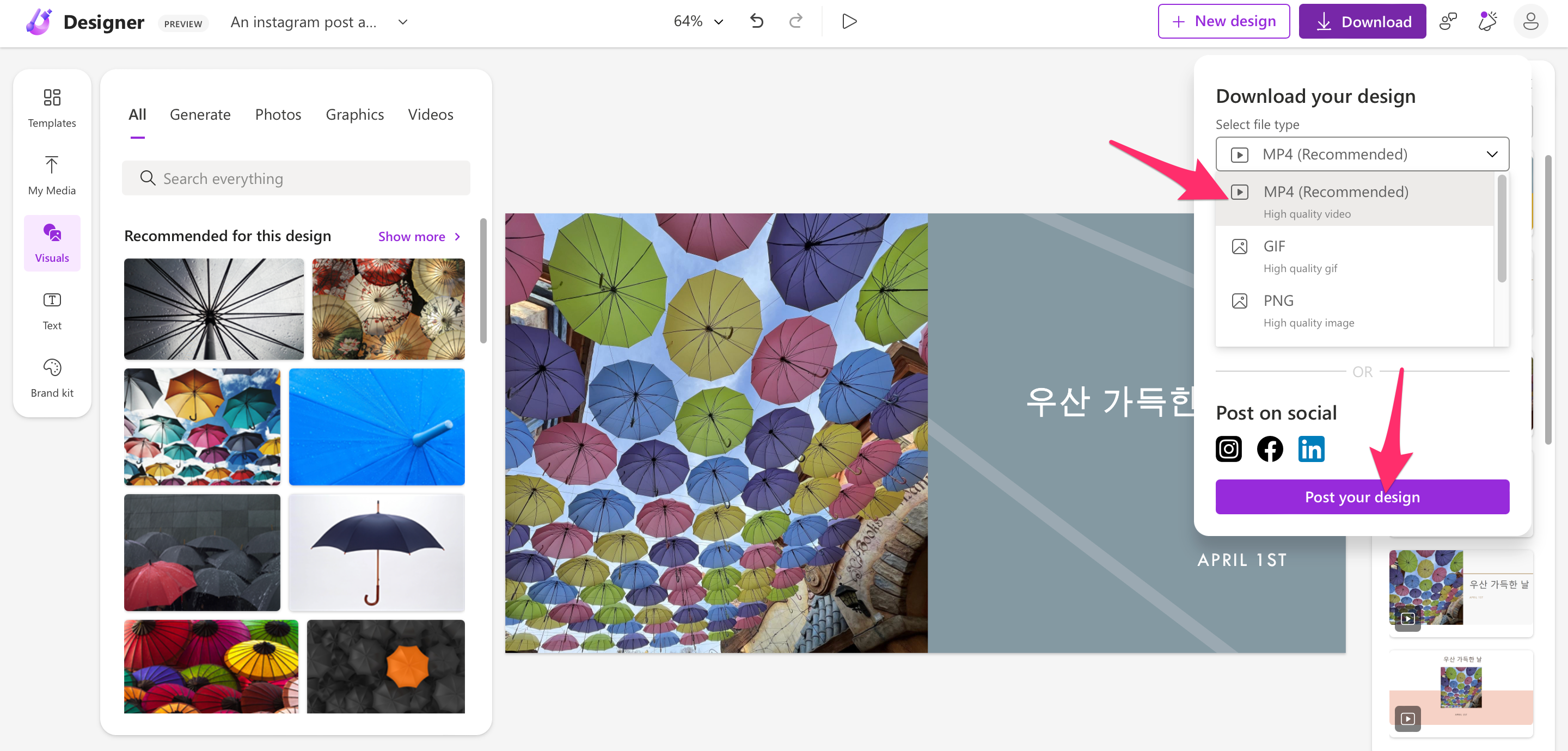The width and height of the screenshot is (1568, 751).
Task: Click the undo arrow icon
Action: 757,21
